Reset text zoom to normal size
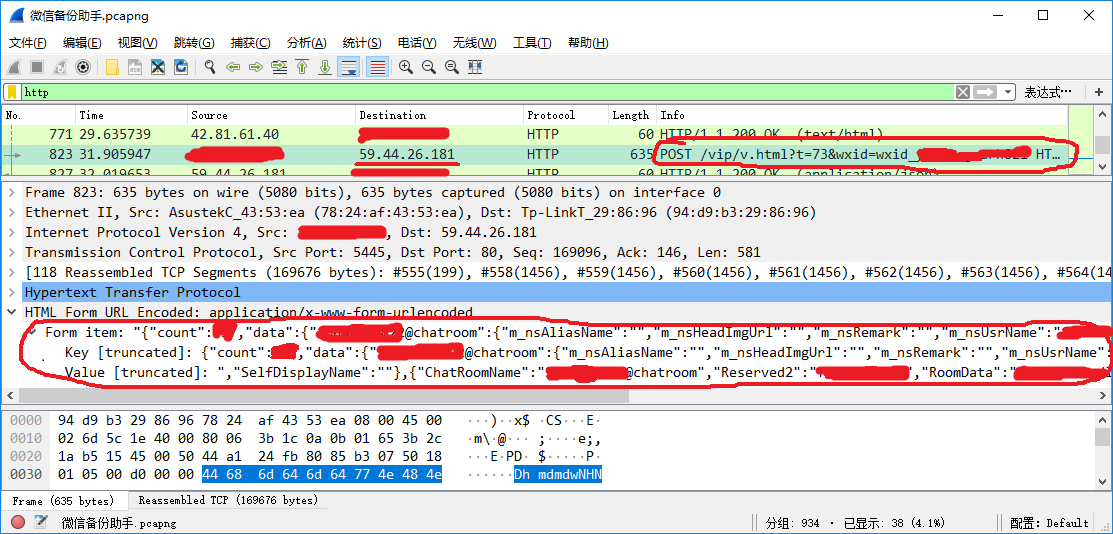Screen dimensions: 1113x534 451,67
